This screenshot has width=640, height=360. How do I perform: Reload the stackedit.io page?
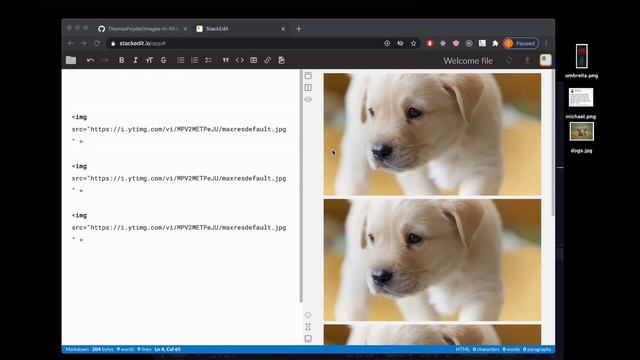(x=97, y=43)
